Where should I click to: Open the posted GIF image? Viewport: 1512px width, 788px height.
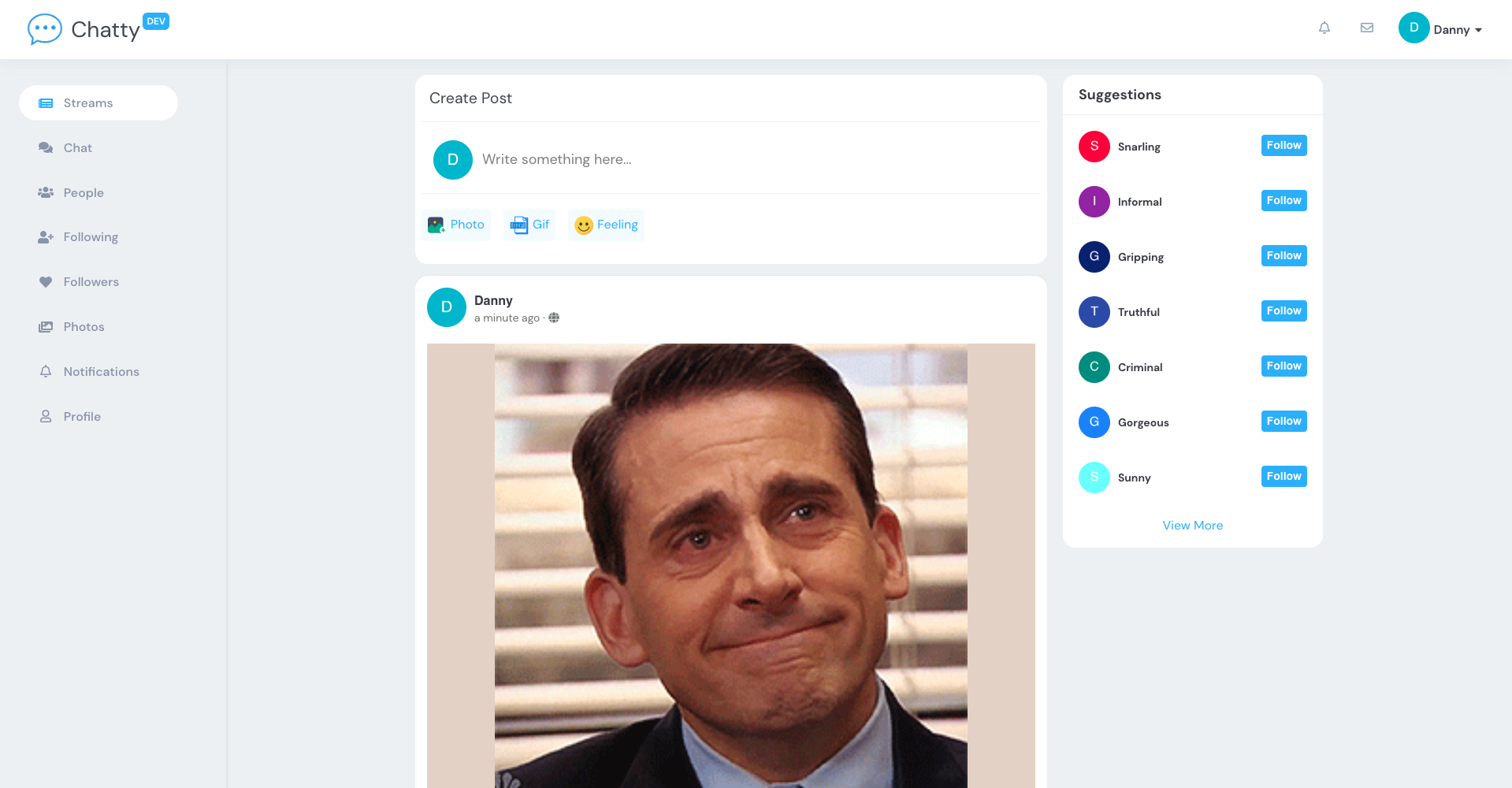(x=731, y=566)
